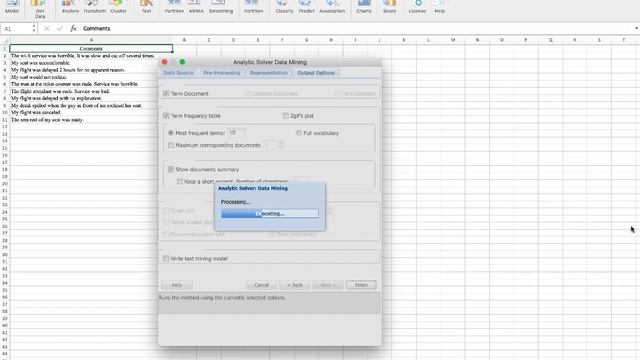The width and height of the screenshot is (640, 360).
Task: Open the Explore ribbon tool
Action: pyautogui.click(x=70, y=7)
